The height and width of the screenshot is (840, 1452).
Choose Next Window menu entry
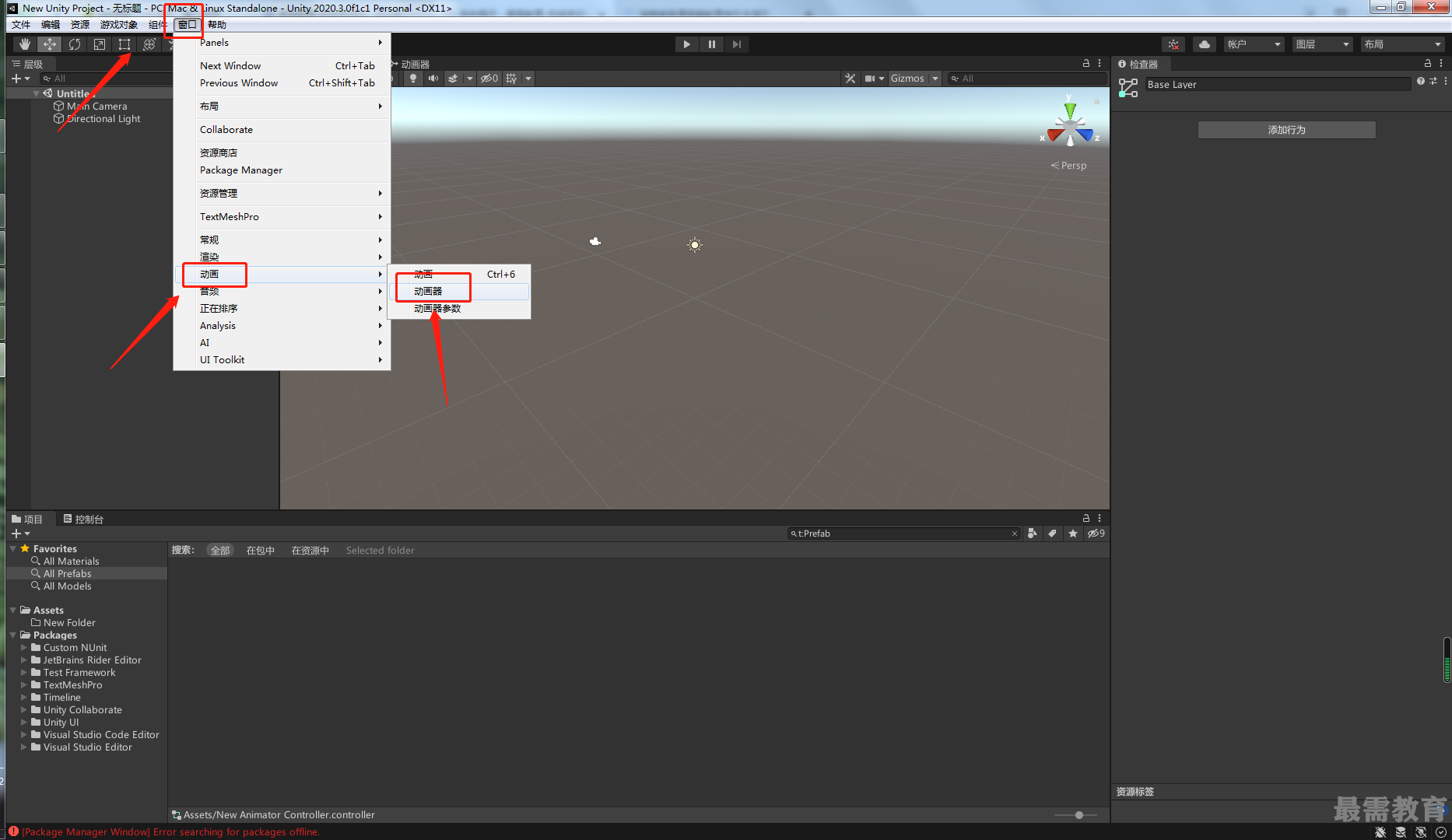282,66
